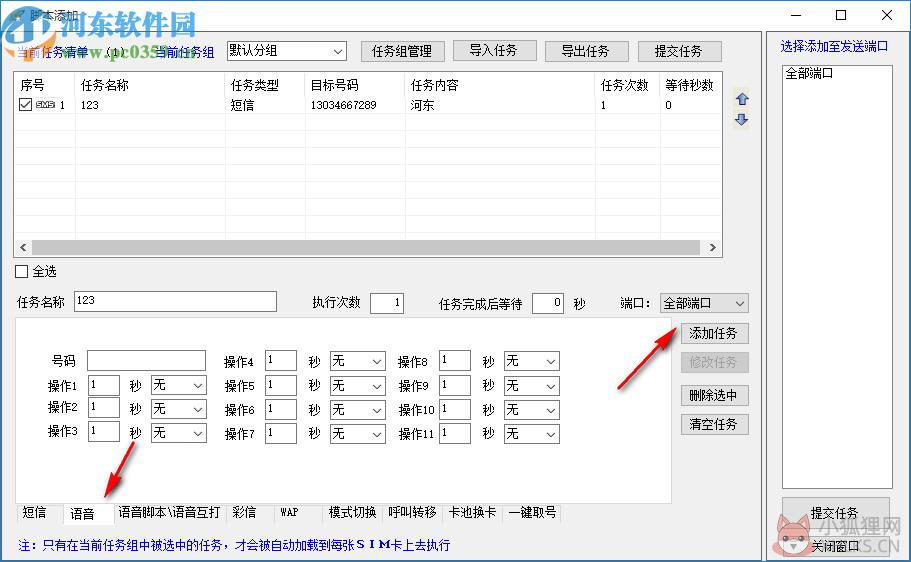Click the 执行次数 input field
This screenshot has width=911, height=562.
click(x=387, y=303)
